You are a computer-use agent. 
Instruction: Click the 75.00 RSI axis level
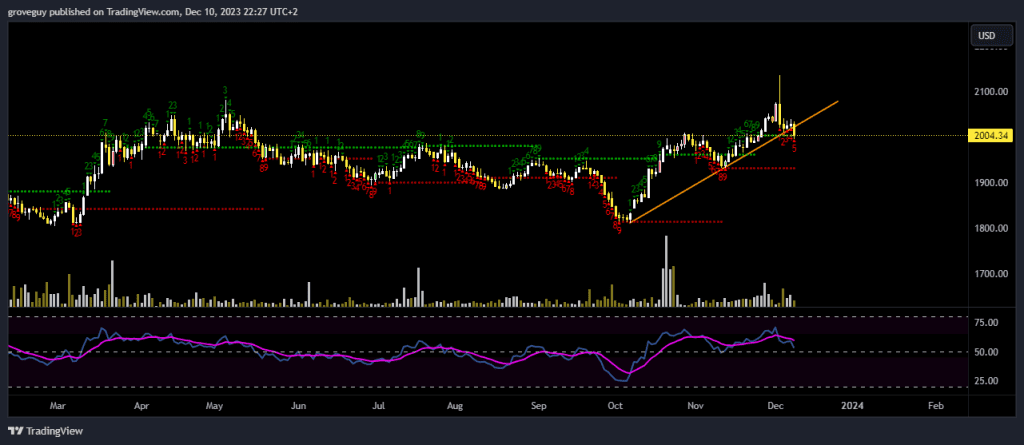[x=987, y=323]
